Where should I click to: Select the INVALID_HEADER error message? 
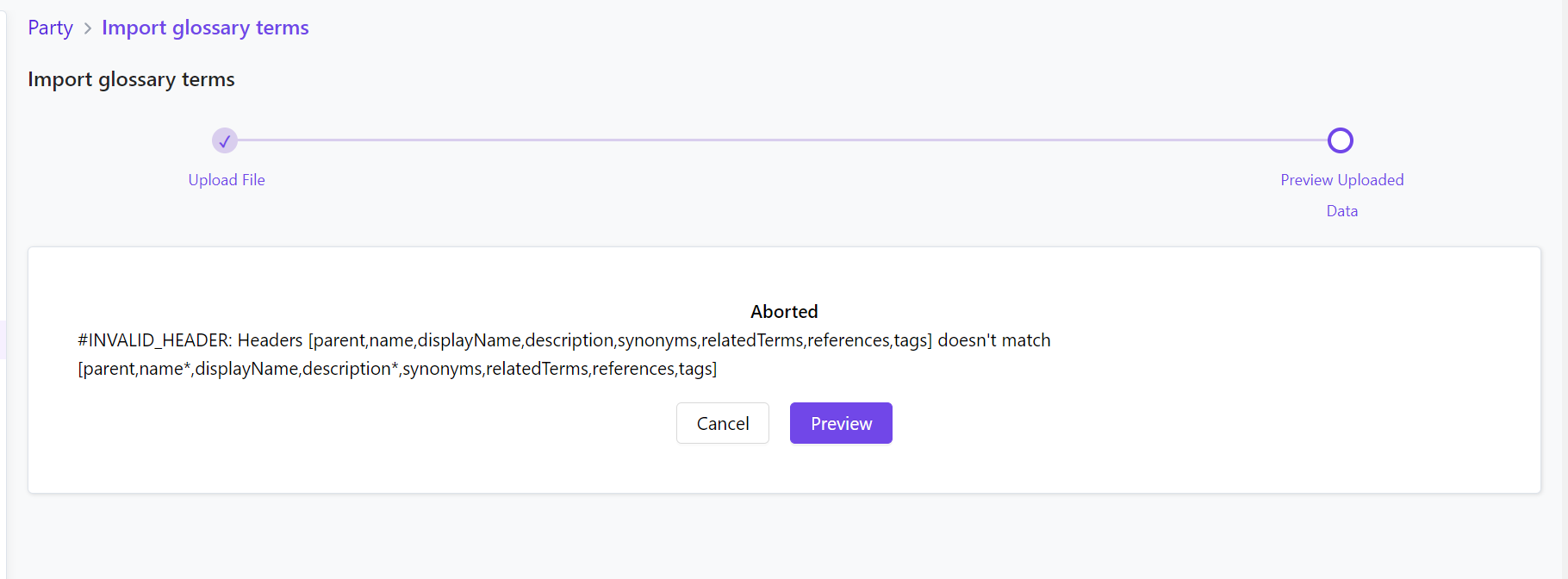click(563, 339)
